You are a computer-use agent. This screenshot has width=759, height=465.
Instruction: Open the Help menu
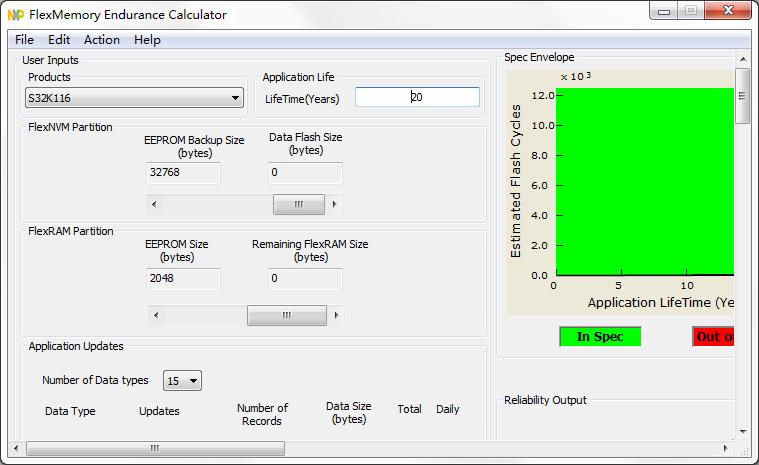[x=147, y=40]
